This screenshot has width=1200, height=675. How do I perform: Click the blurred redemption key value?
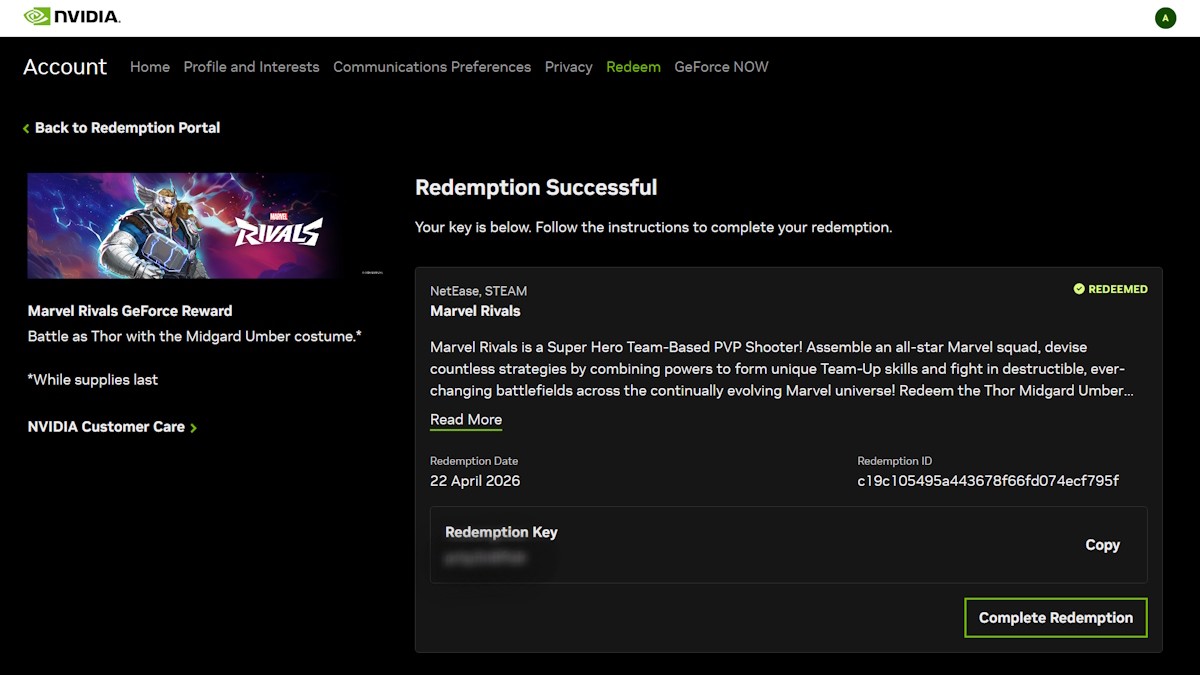click(485, 557)
